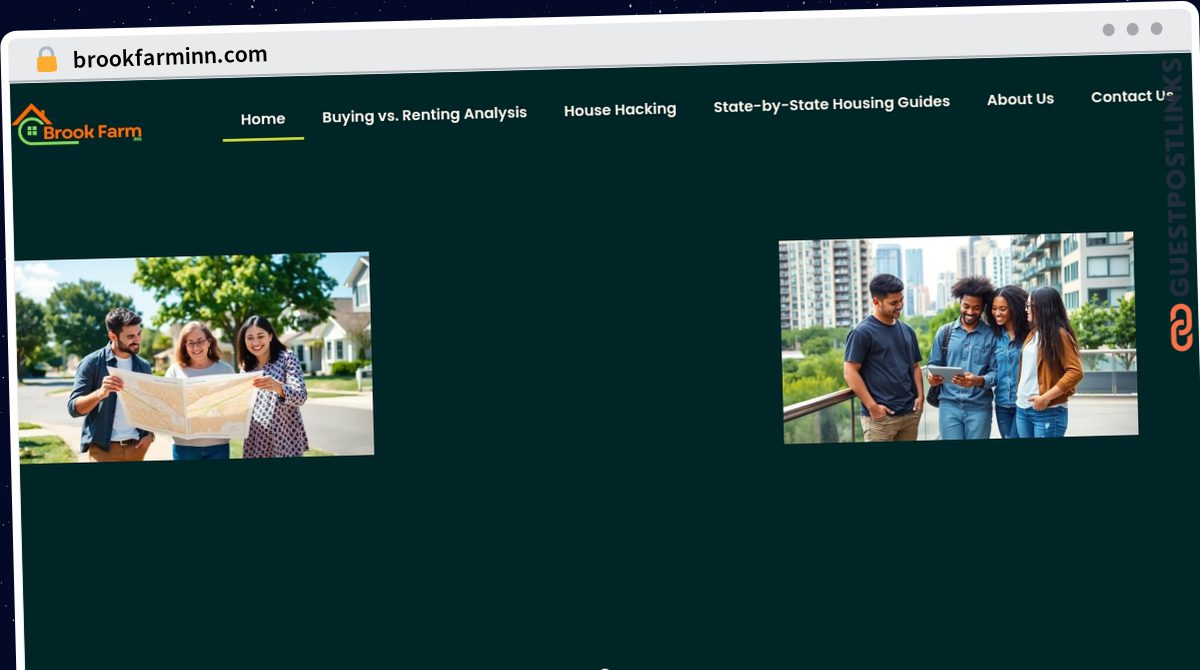
Task: Open the House Hacking menu item
Action: coord(620,109)
